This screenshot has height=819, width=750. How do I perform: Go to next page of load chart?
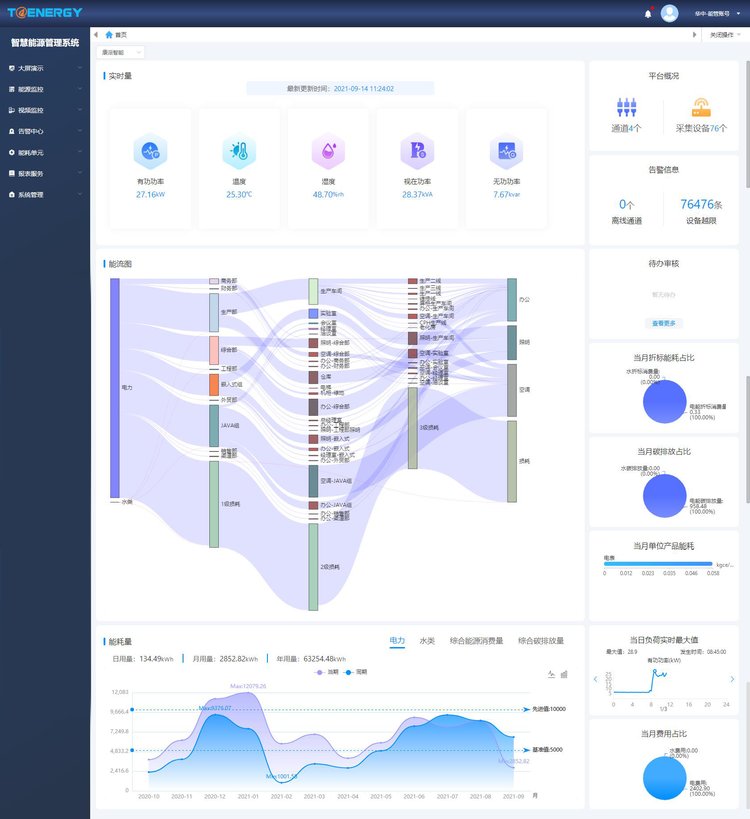(733, 680)
